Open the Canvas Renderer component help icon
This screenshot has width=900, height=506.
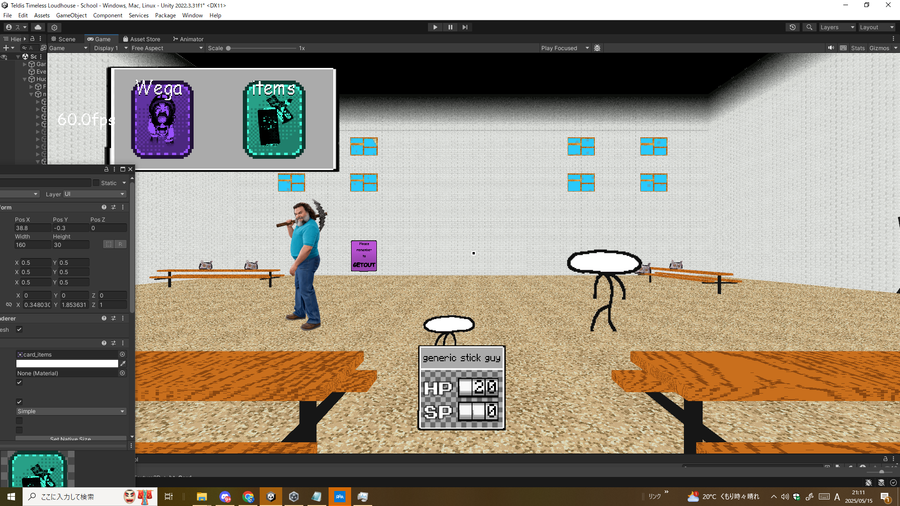coord(104,318)
